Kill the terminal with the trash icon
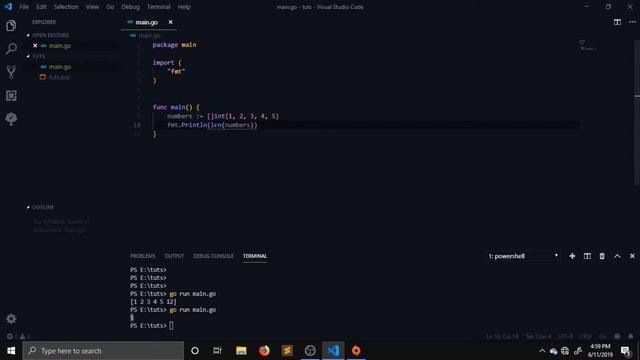This screenshot has width=640, height=360. [x=602, y=256]
